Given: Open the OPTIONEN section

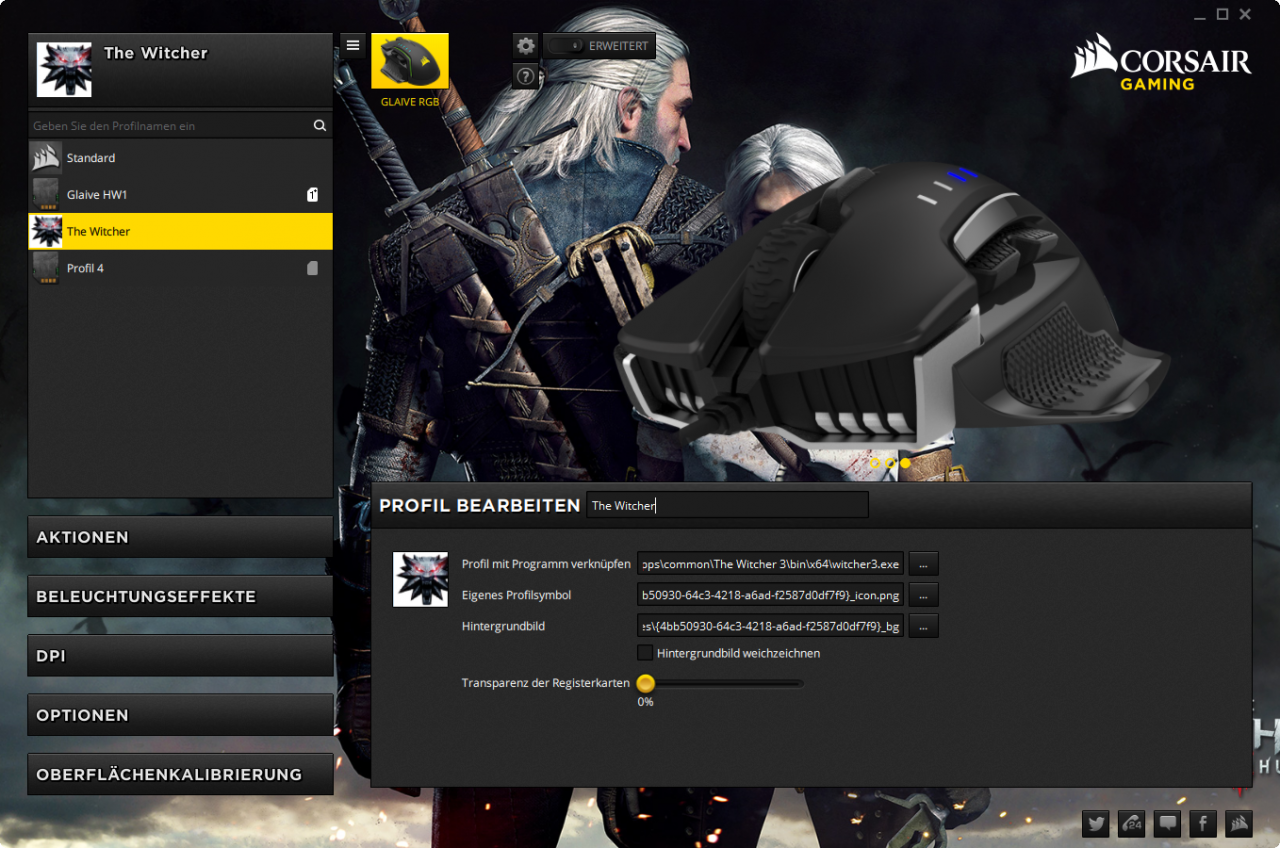Looking at the screenshot, I should click(x=180, y=715).
